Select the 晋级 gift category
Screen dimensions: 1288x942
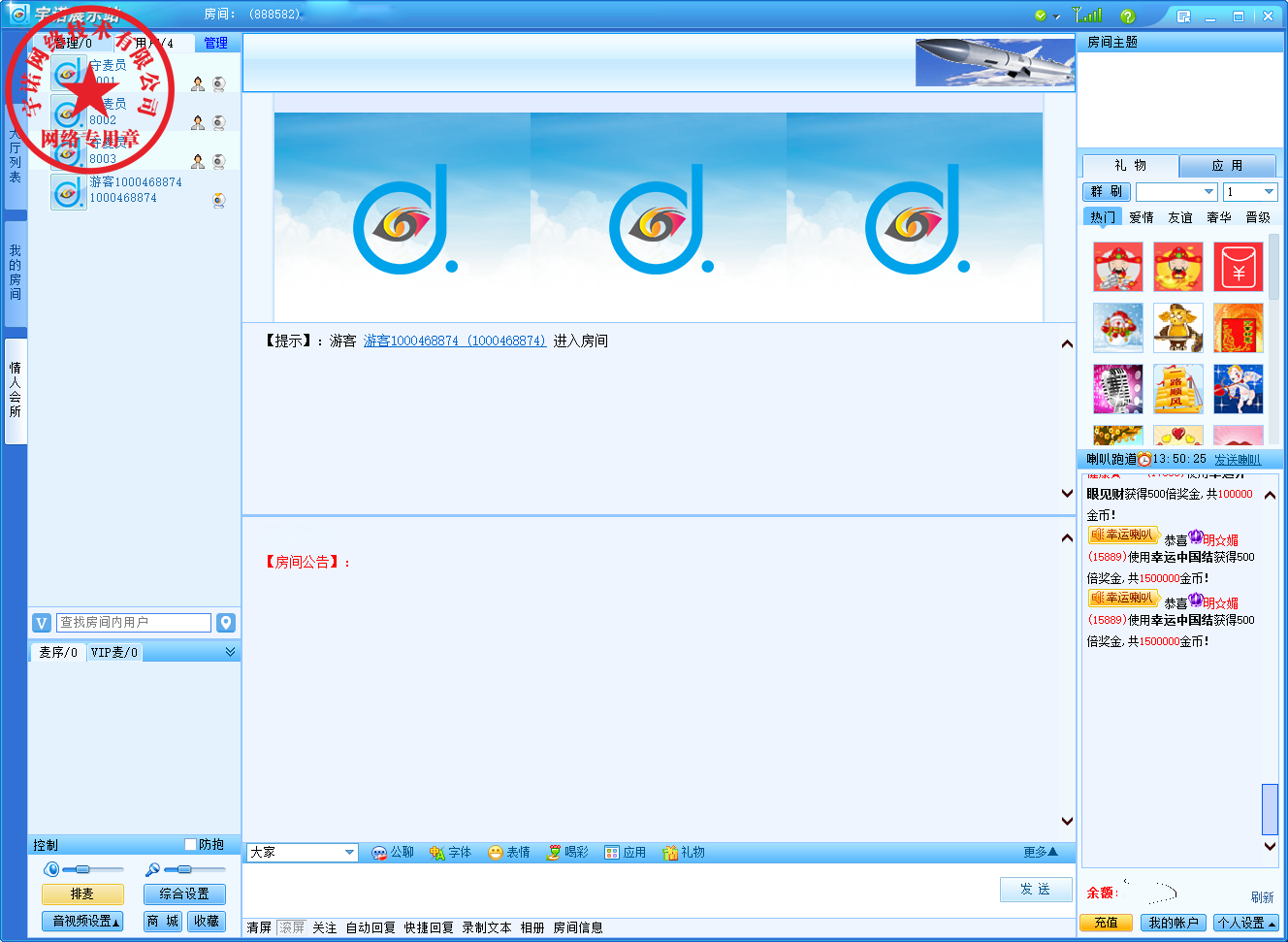pyautogui.click(x=1258, y=217)
